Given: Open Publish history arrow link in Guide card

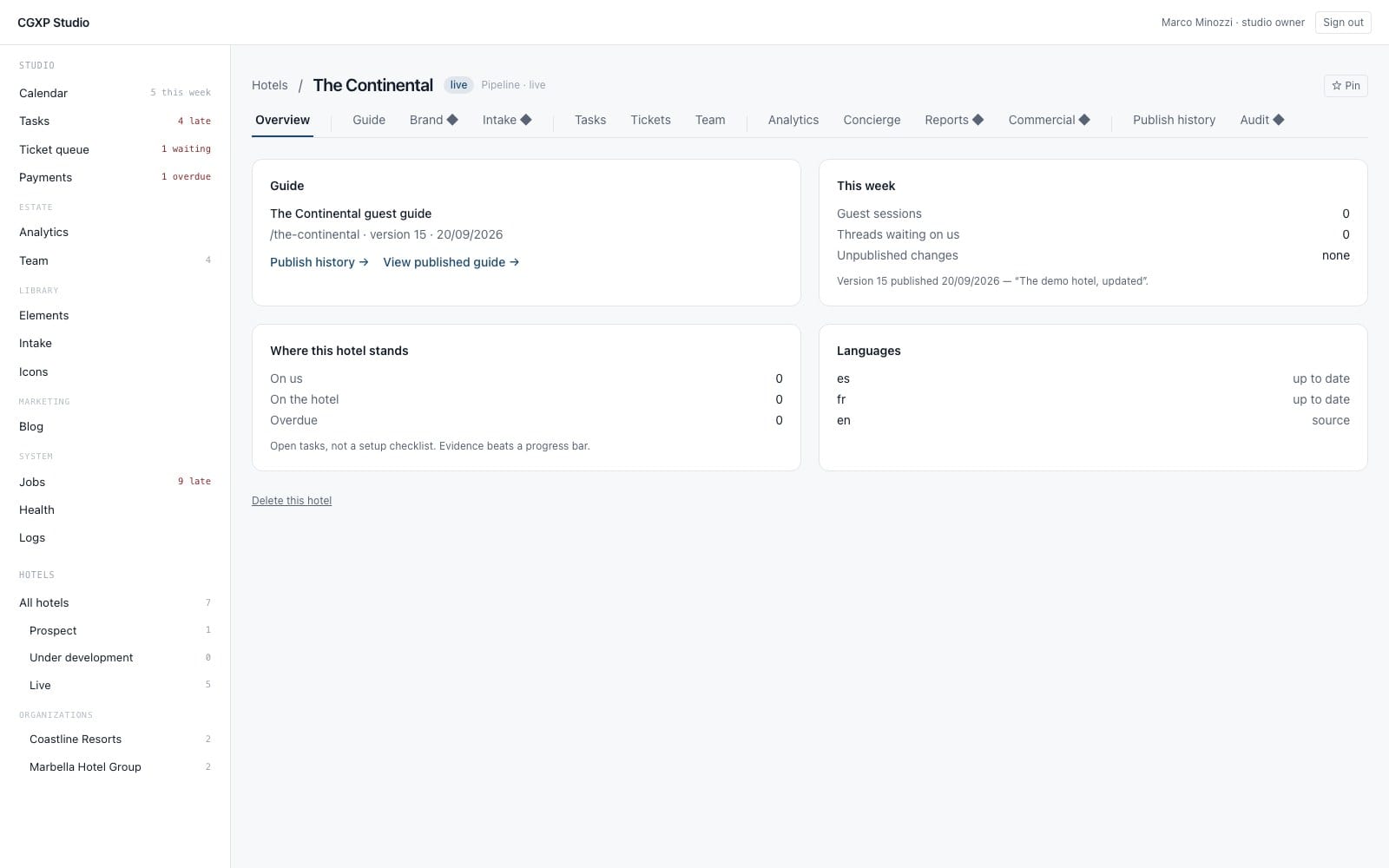Looking at the screenshot, I should 319,262.
